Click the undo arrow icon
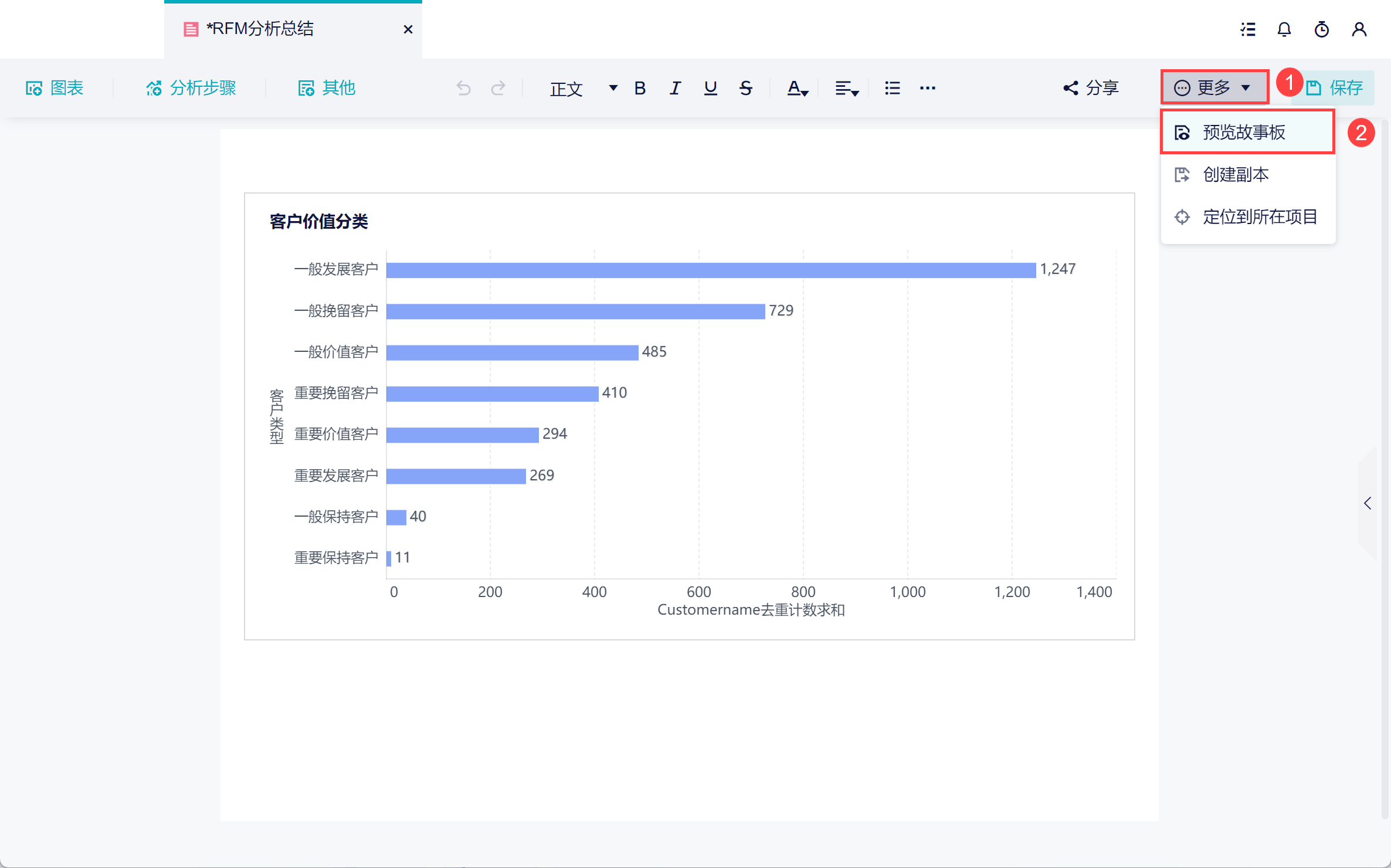The image size is (1391, 868). click(x=463, y=88)
